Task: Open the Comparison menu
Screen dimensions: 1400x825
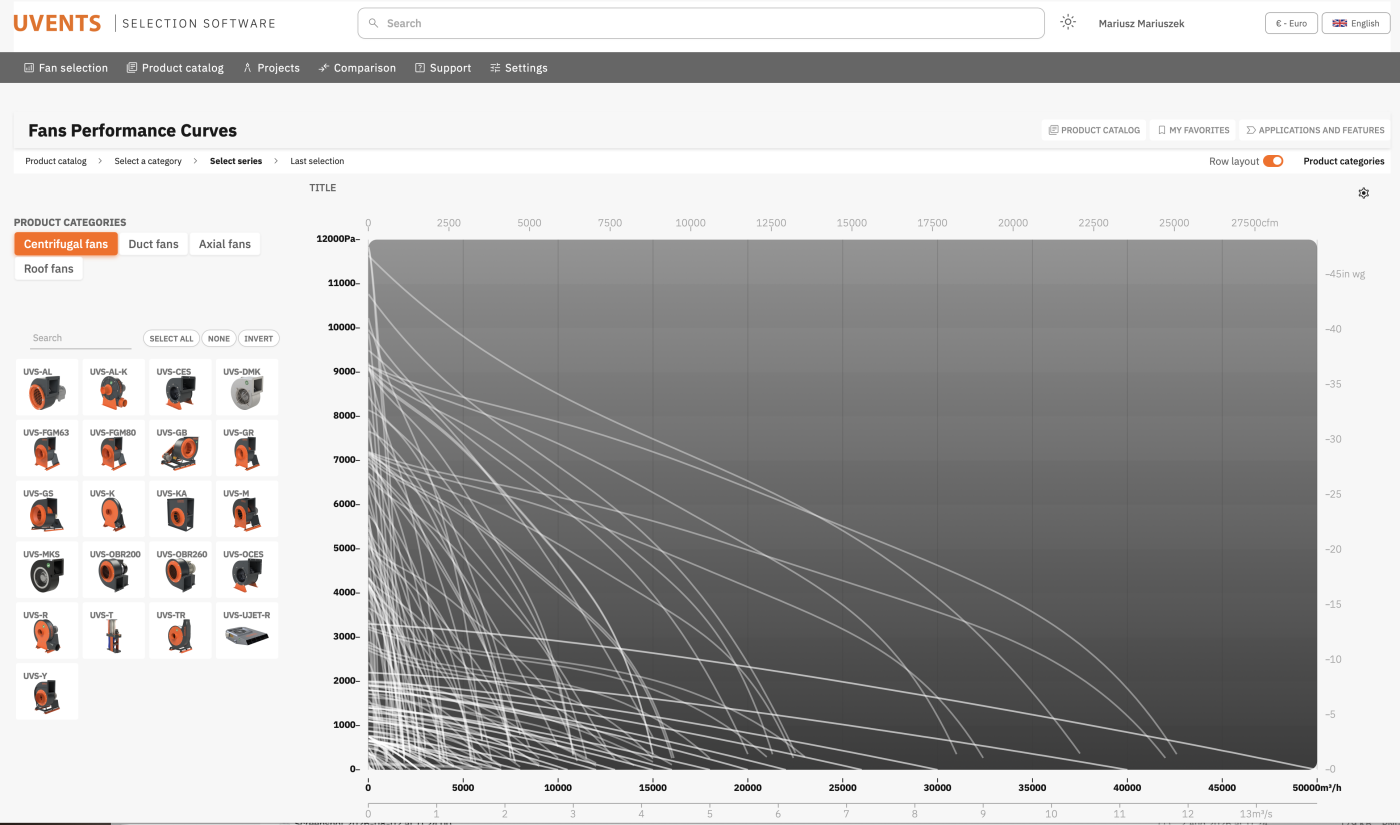Action: pos(357,68)
